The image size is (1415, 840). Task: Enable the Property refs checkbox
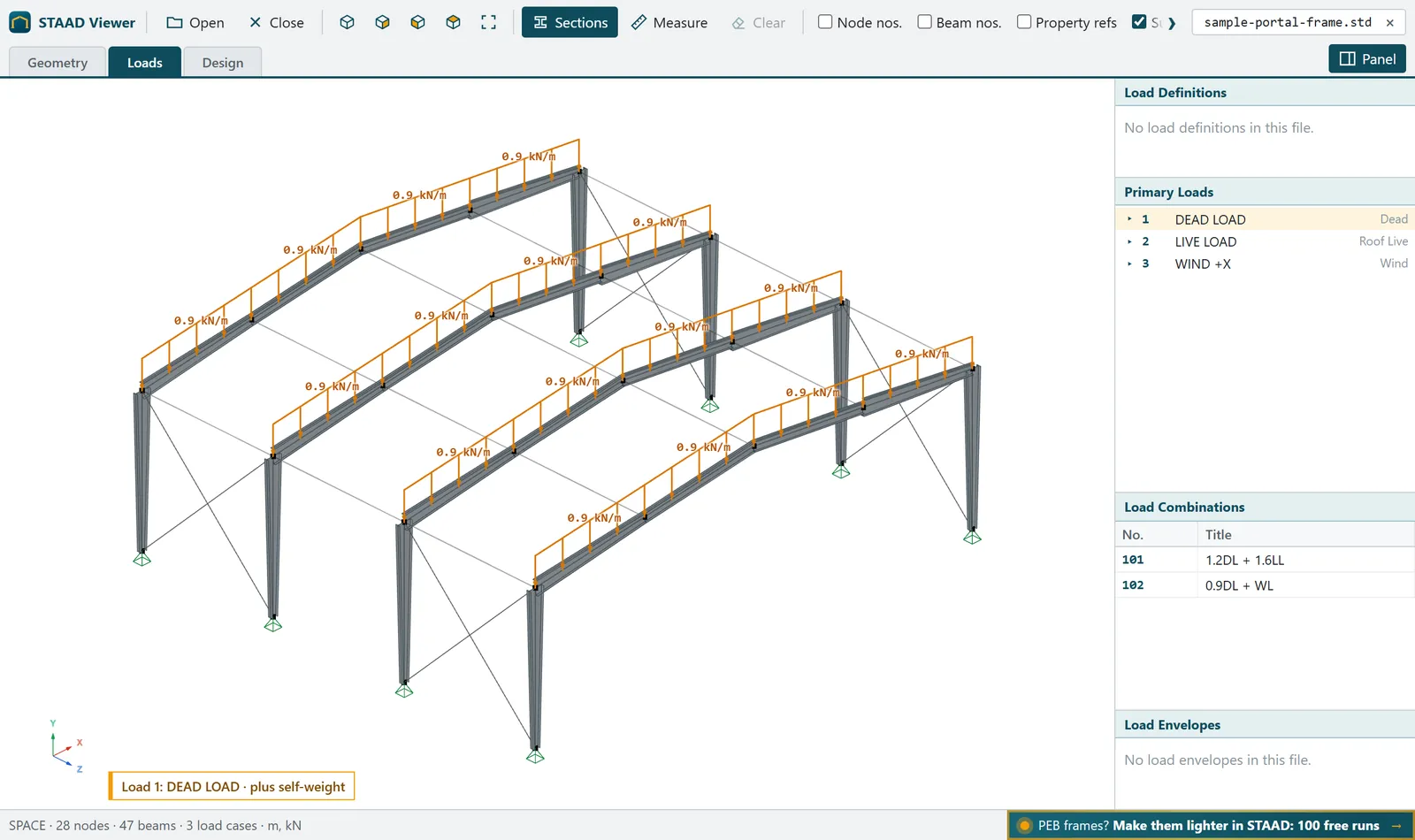[1024, 22]
